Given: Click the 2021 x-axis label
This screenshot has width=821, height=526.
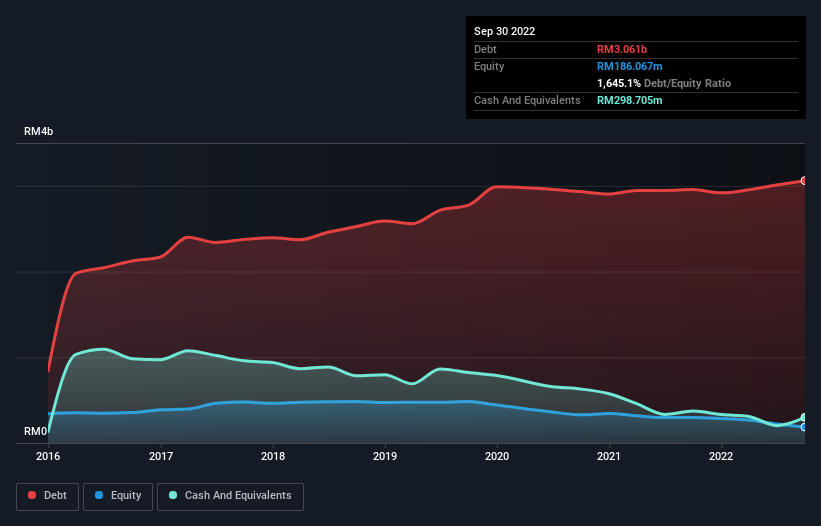Looking at the screenshot, I should click(x=609, y=456).
